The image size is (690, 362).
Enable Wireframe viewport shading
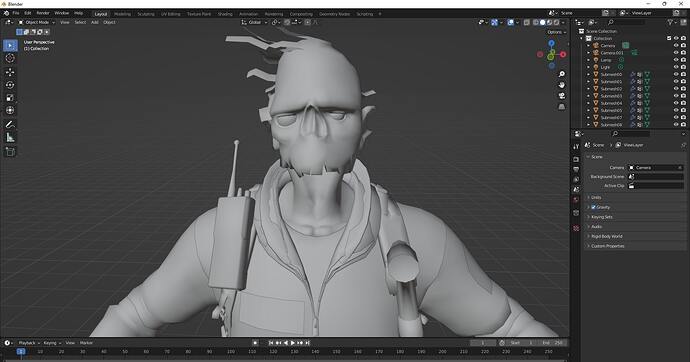(x=536, y=22)
